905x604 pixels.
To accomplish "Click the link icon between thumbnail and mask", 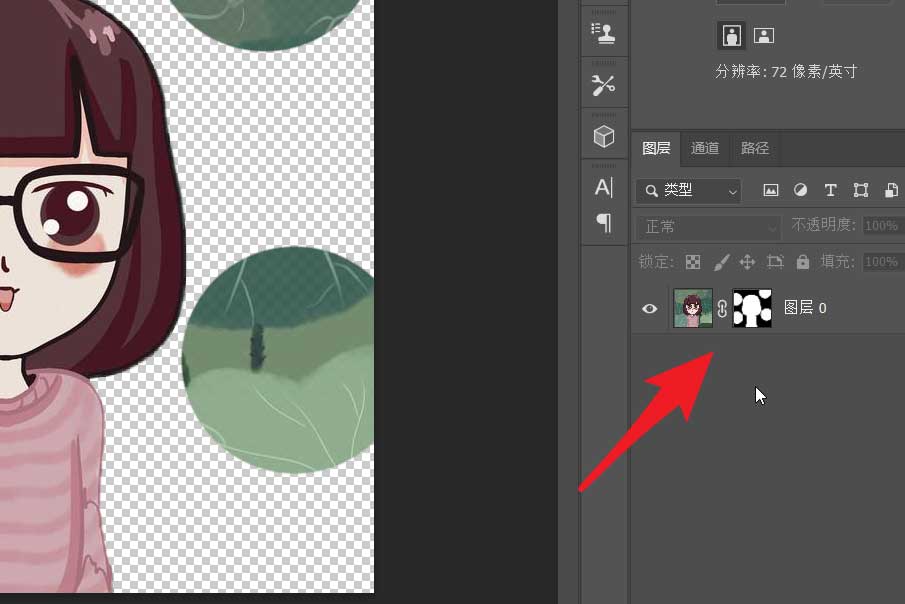I will 722,308.
